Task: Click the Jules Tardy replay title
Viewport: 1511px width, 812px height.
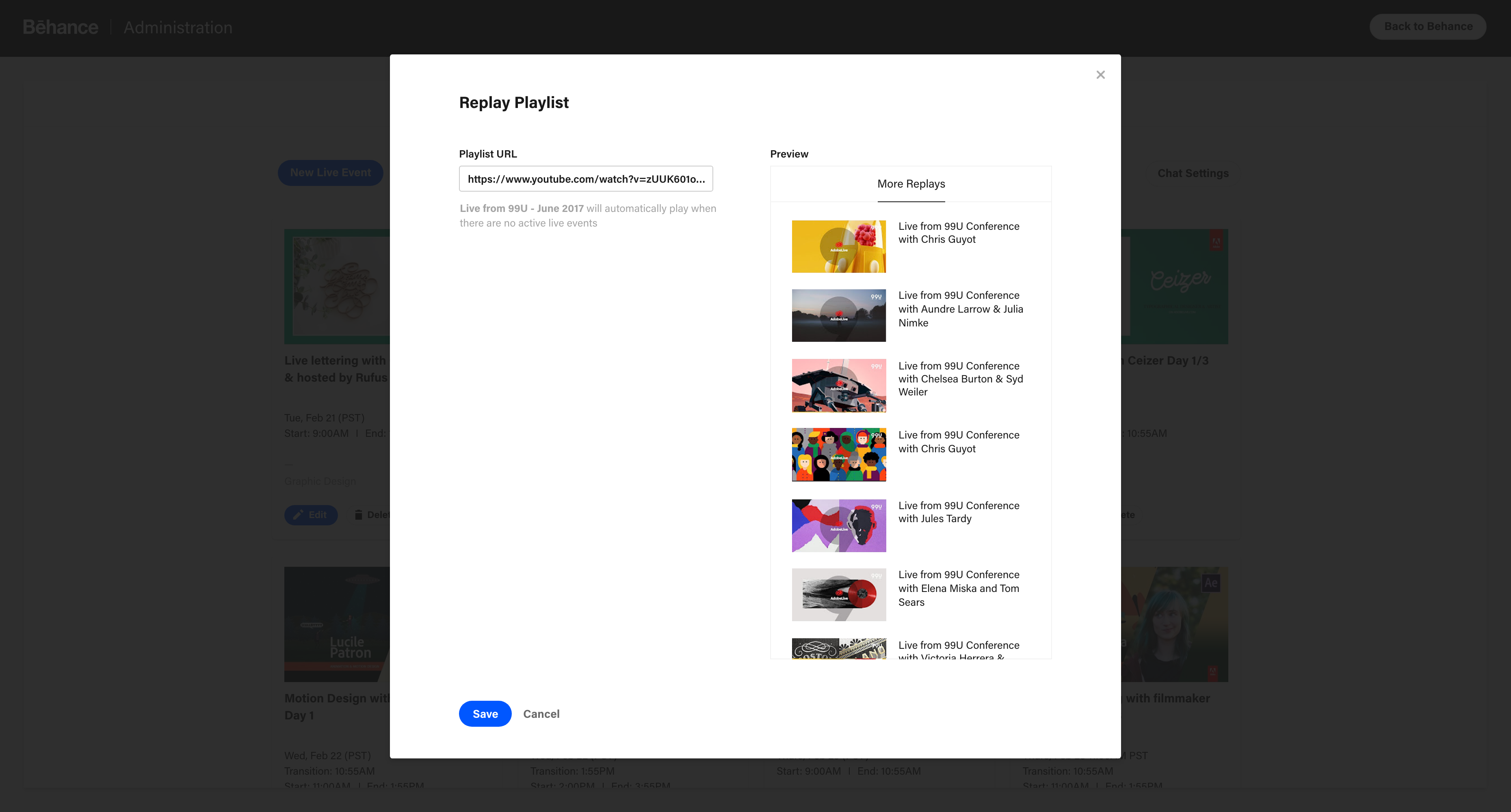Action: coord(959,512)
